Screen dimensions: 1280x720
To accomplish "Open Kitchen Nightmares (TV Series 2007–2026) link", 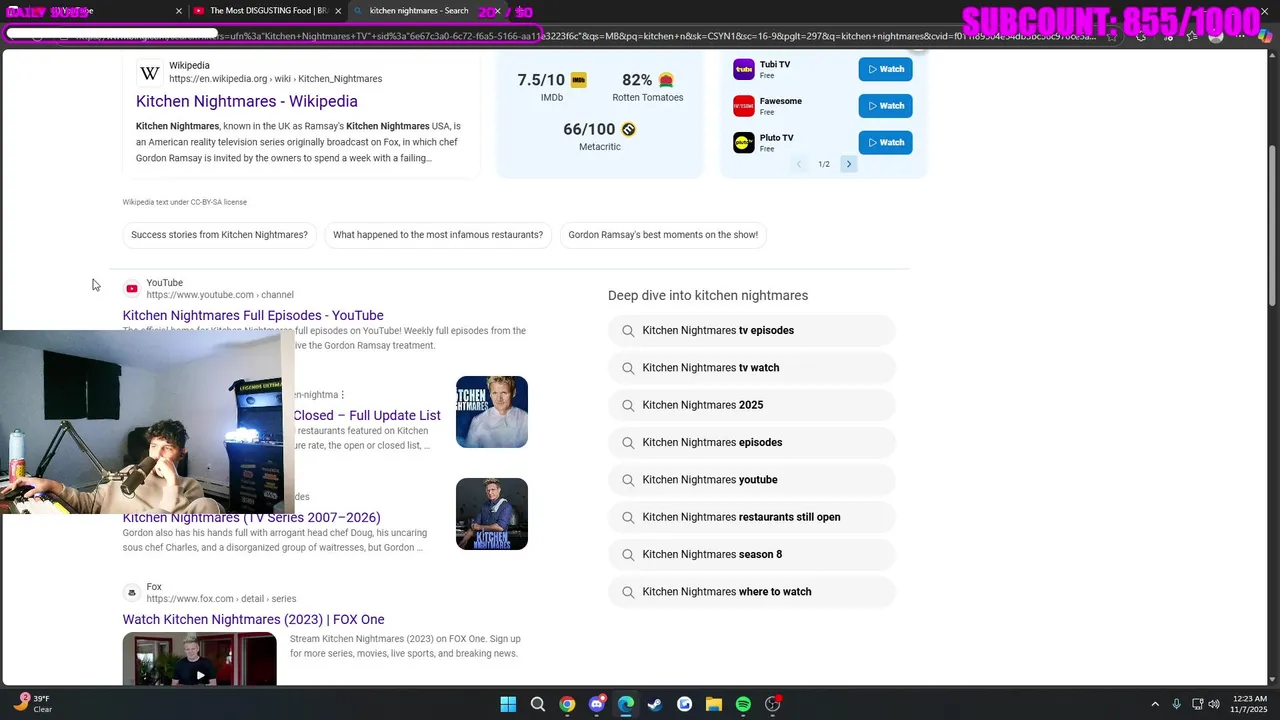I will click(252, 517).
